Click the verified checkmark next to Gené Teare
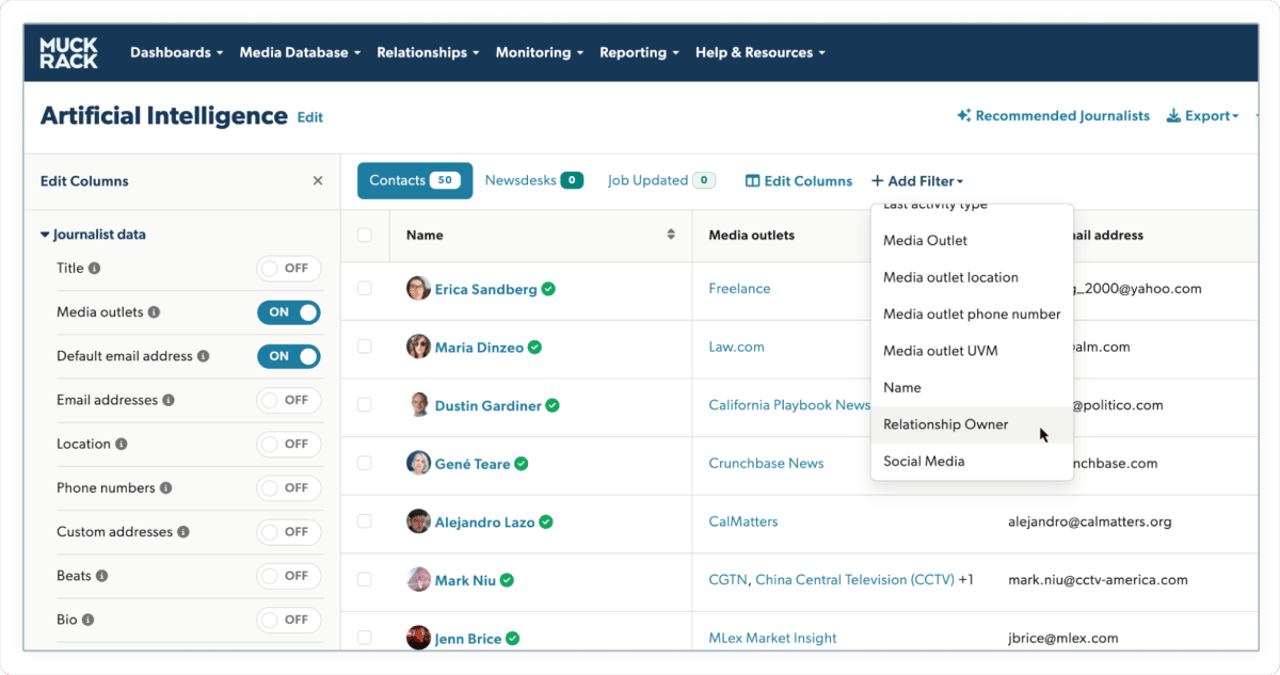1280x675 pixels. 521,464
